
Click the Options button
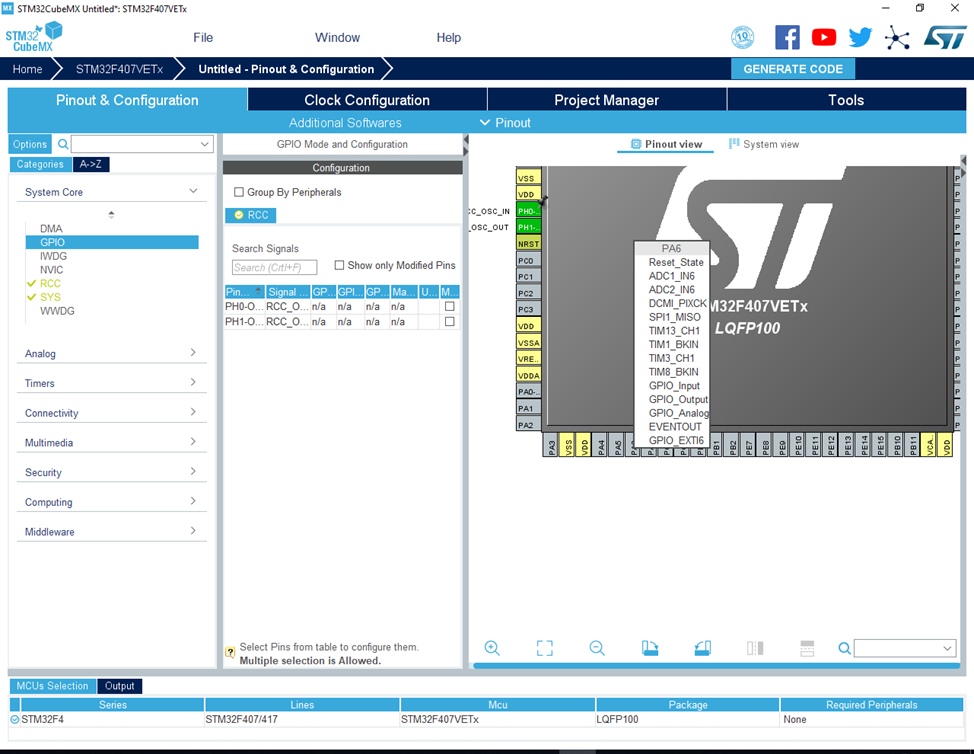(x=30, y=144)
